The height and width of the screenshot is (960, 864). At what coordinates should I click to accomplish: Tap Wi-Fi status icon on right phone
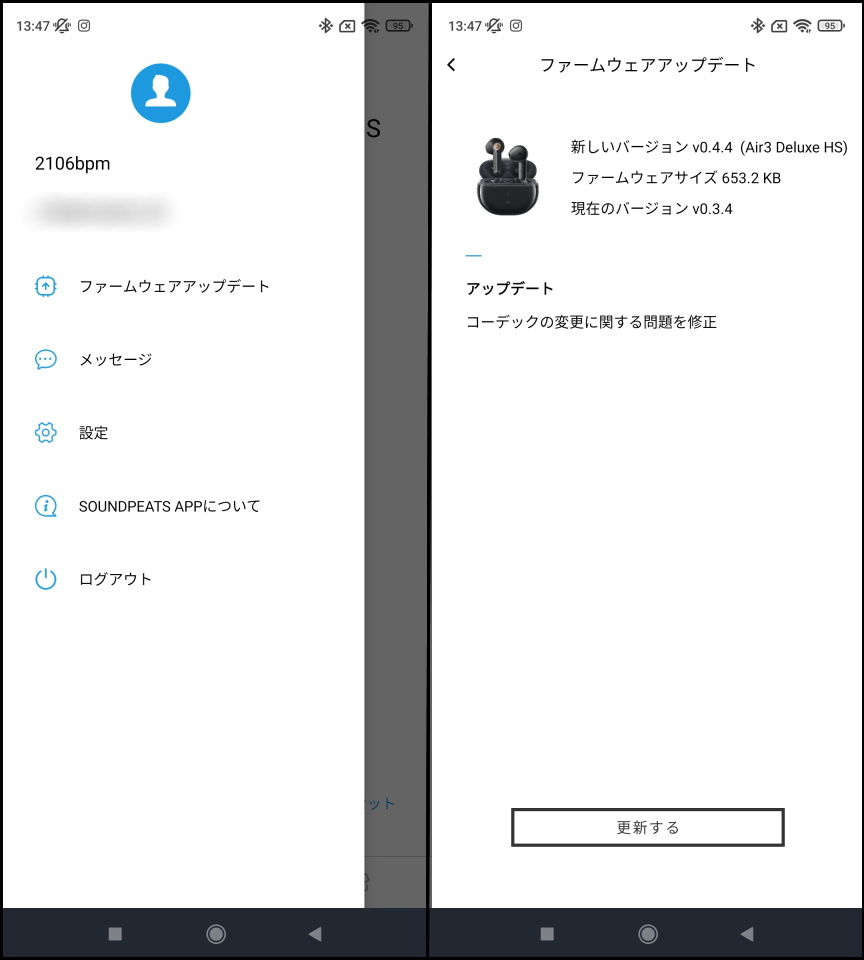pos(802,26)
